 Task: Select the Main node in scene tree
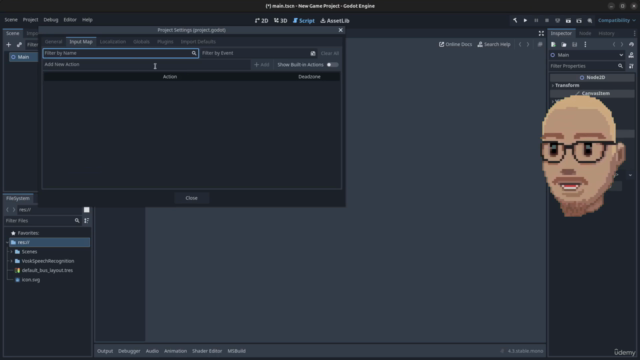coord(23,57)
